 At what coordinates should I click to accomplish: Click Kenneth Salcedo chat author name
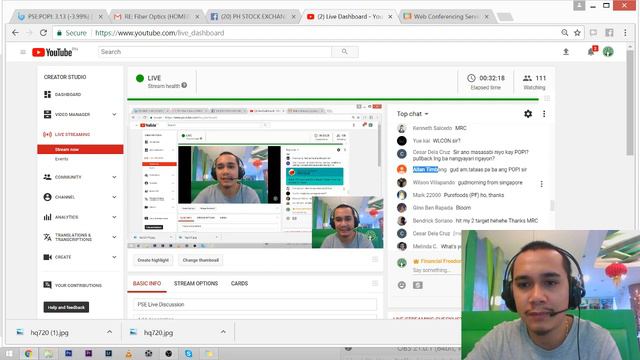[432, 128]
